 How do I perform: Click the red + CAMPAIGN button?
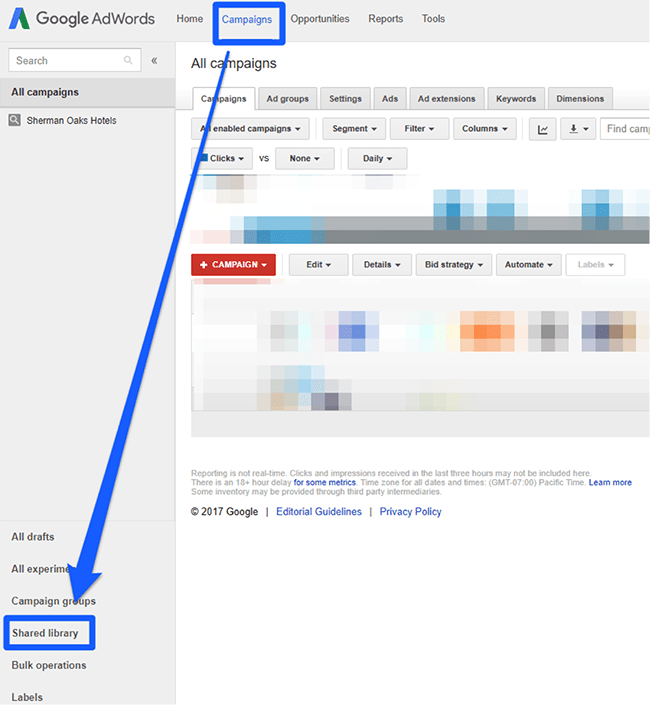click(233, 265)
